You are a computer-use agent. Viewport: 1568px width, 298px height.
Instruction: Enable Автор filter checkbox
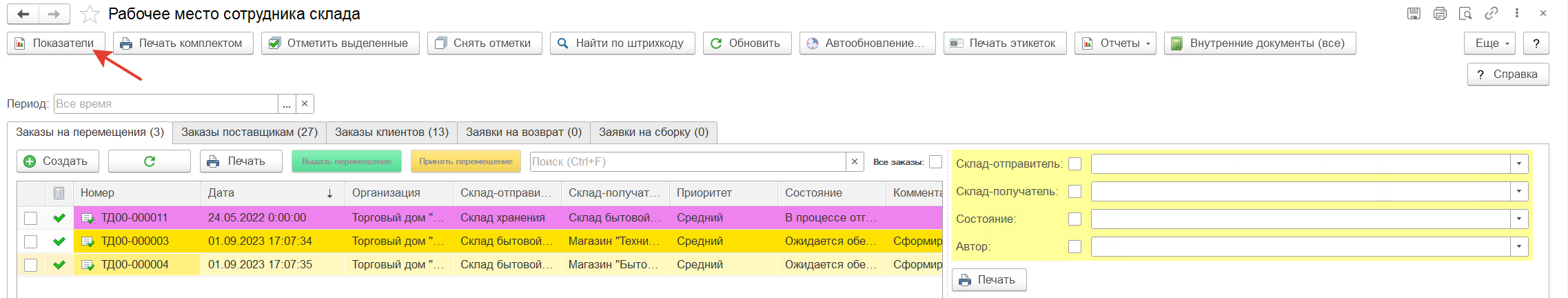pyautogui.click(x=1075, y=247)
